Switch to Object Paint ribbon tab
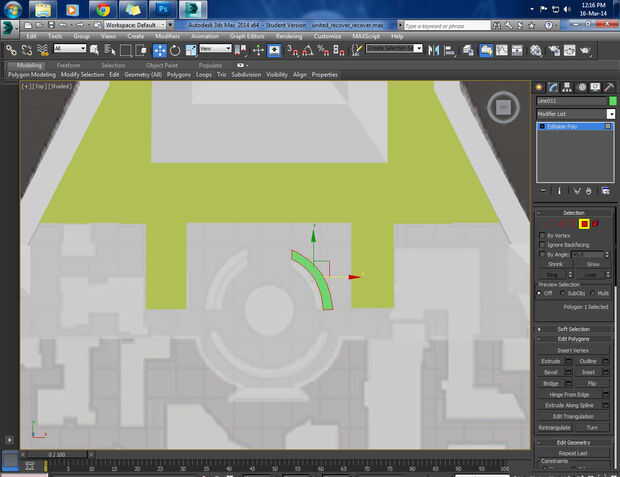 [x=161, y=65]
